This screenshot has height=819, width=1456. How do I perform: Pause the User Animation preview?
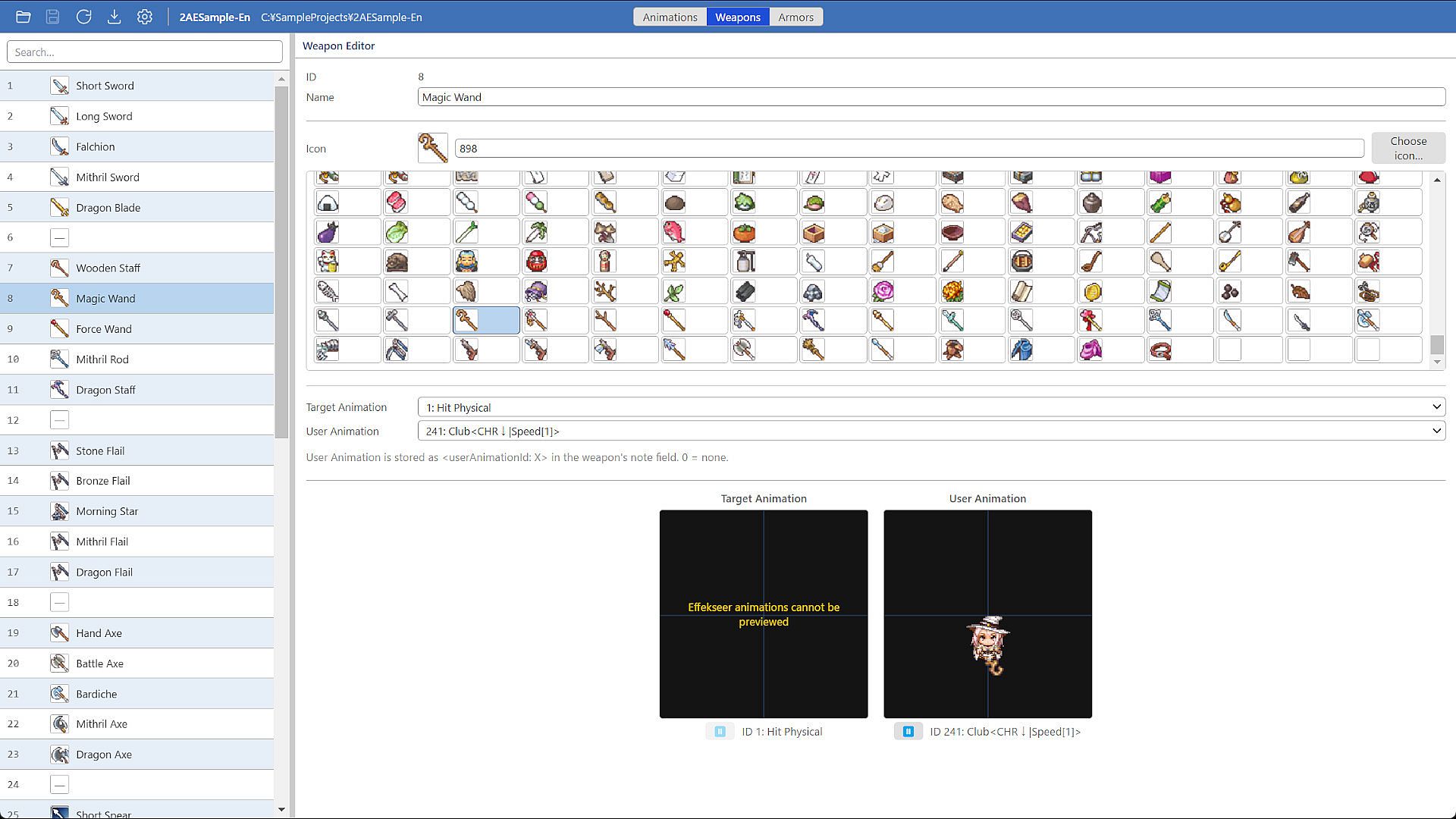click(908, 732)
